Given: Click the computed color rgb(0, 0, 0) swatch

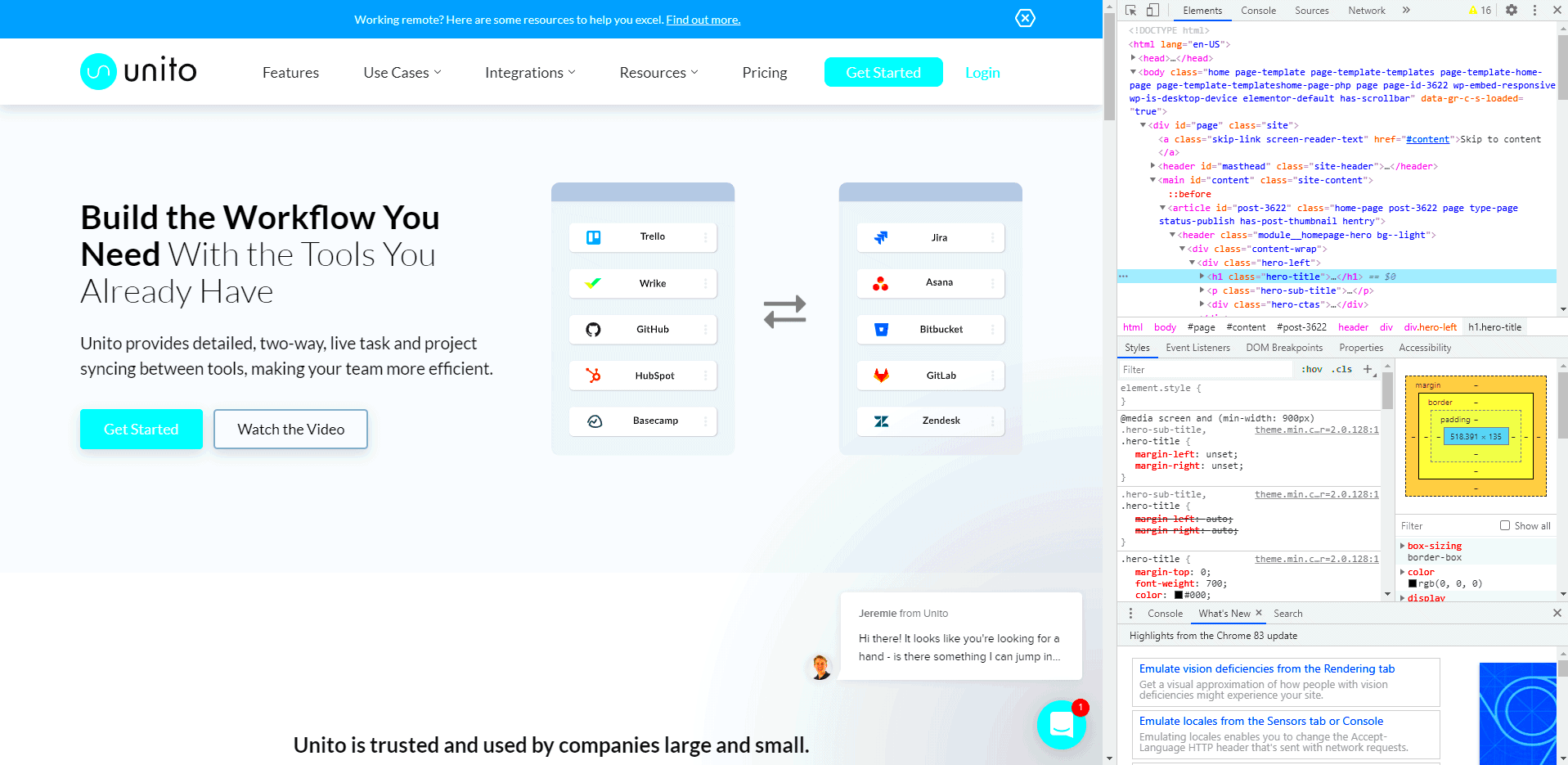Looking at the screenshot, I should [x=1413, y=583].
